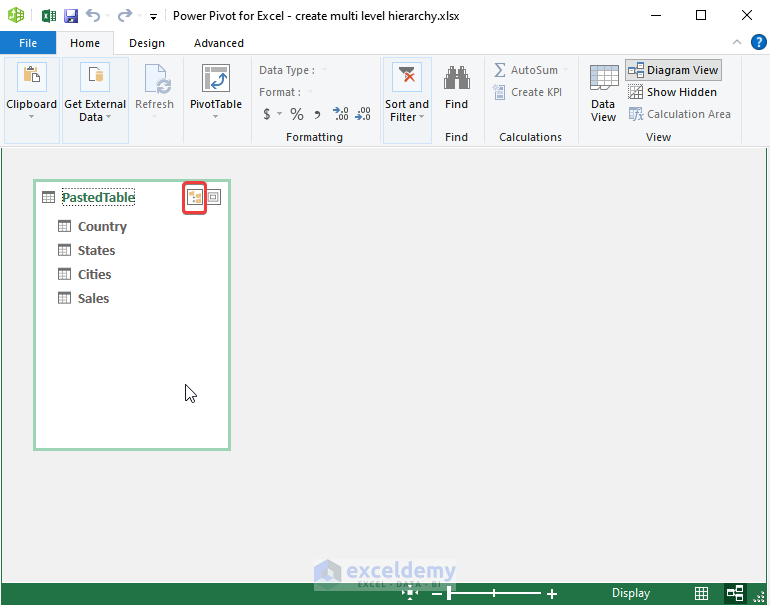Screen dimensions: 770x606
Task: Open the Customize Quick Access Toolbar arrow
Action: [153, 17]
